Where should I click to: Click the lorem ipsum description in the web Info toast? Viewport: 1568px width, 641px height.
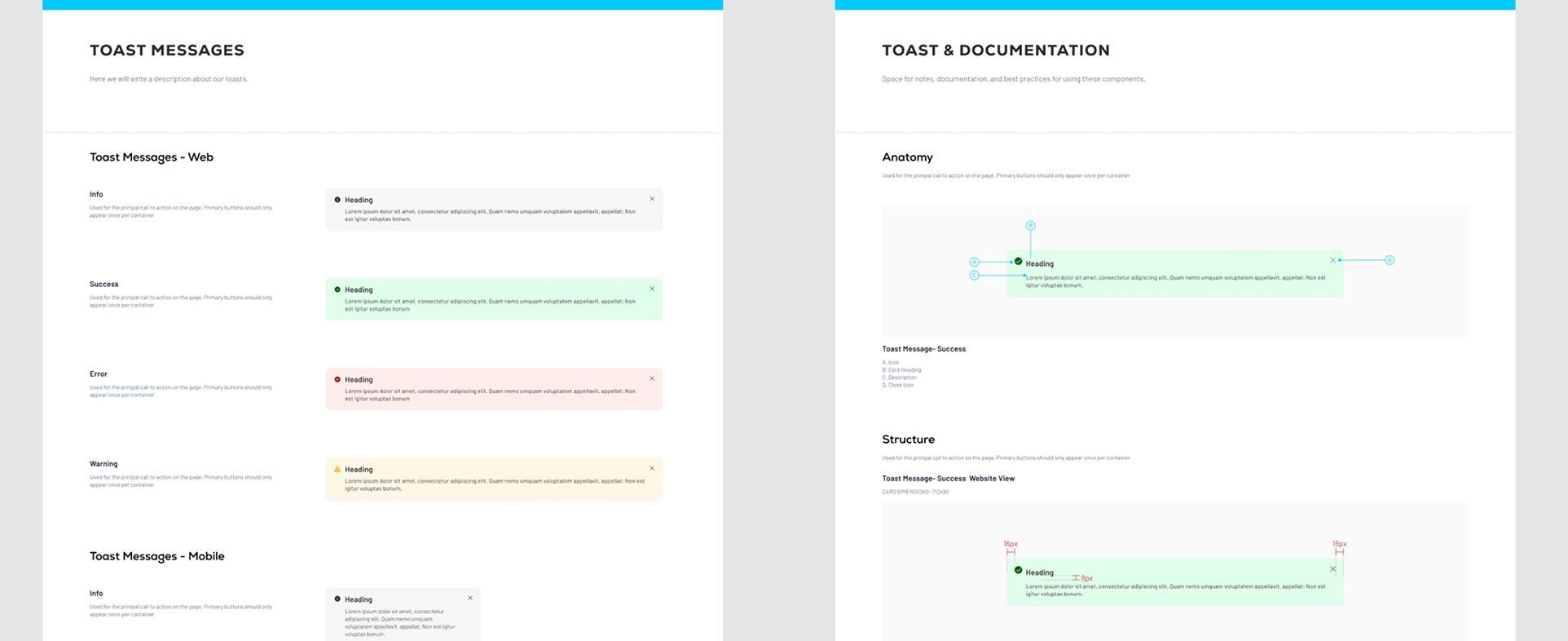coord(490,215)
